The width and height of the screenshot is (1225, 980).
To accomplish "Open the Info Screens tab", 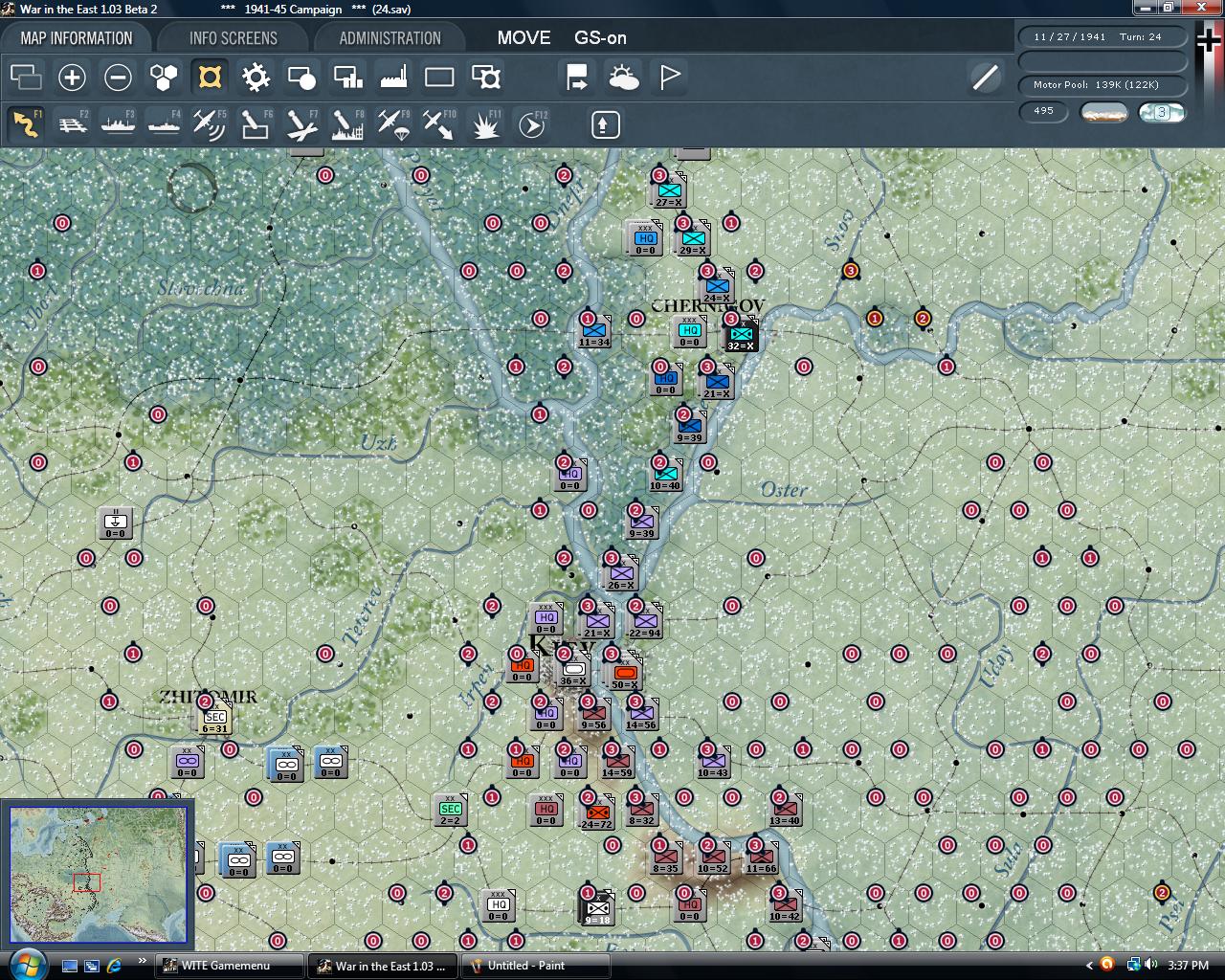I will tap(233, 38).
